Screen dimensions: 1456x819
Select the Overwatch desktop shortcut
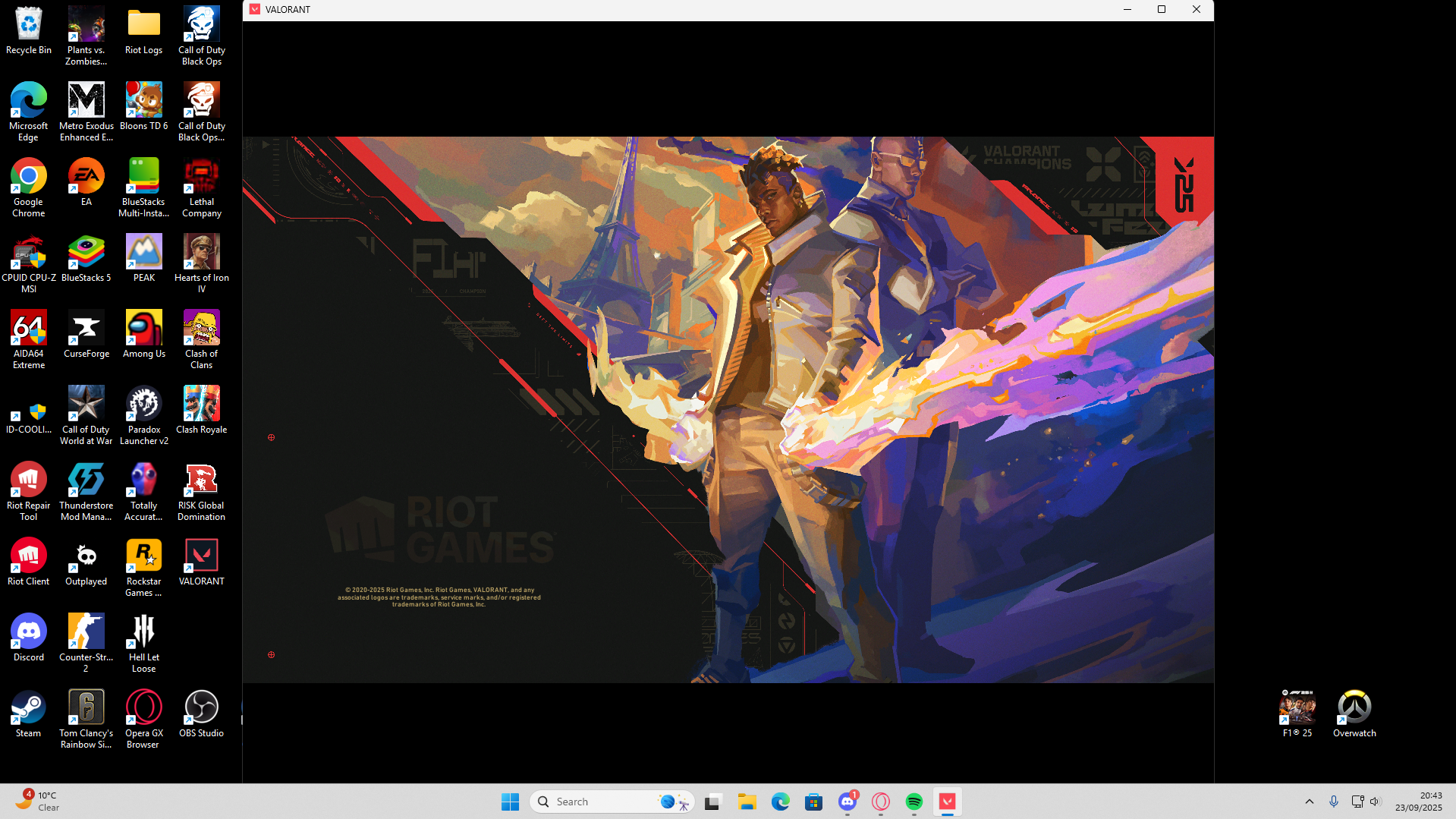click(1355, 715)
